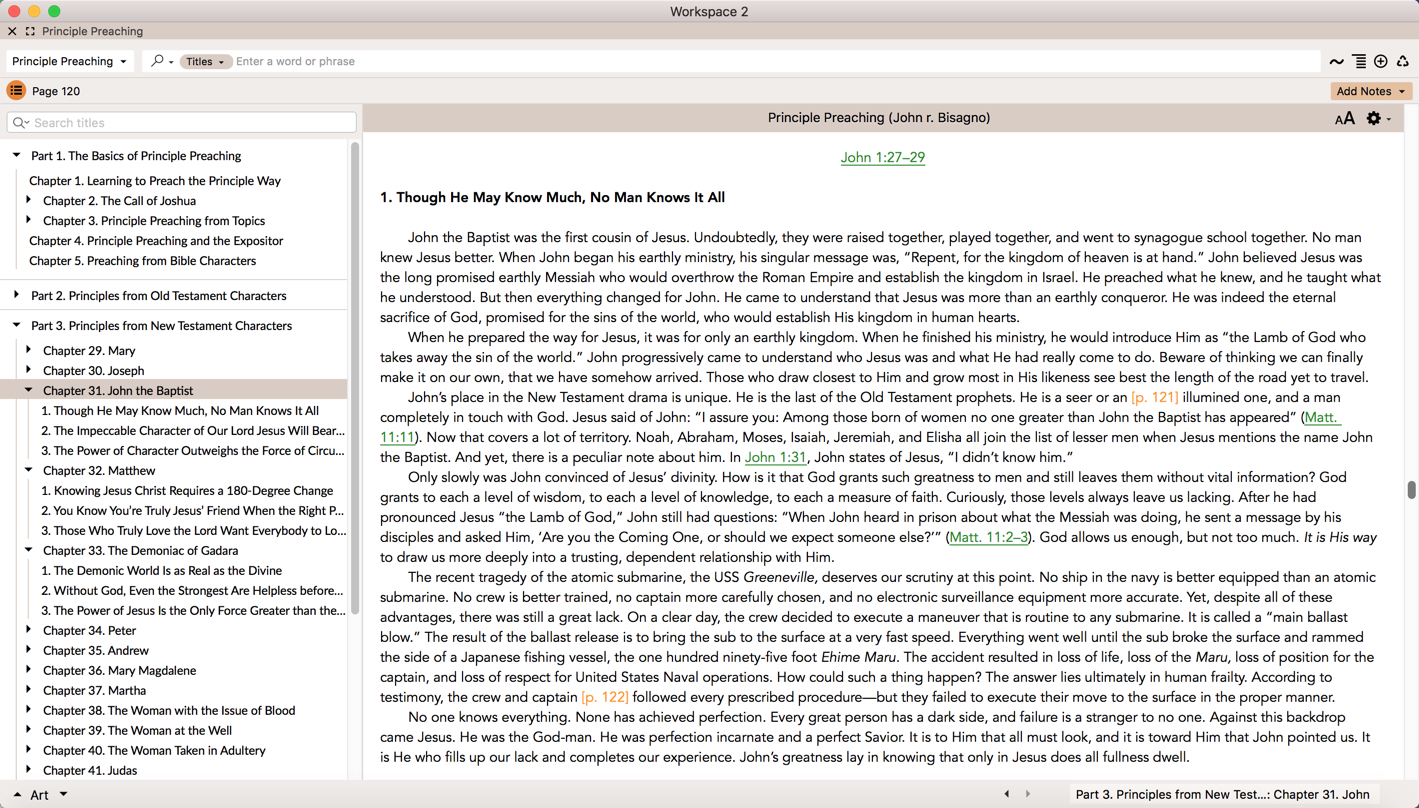
Task: Expand Chapter 38 Woman with Issue of Blood
Action: click(29, 710)
